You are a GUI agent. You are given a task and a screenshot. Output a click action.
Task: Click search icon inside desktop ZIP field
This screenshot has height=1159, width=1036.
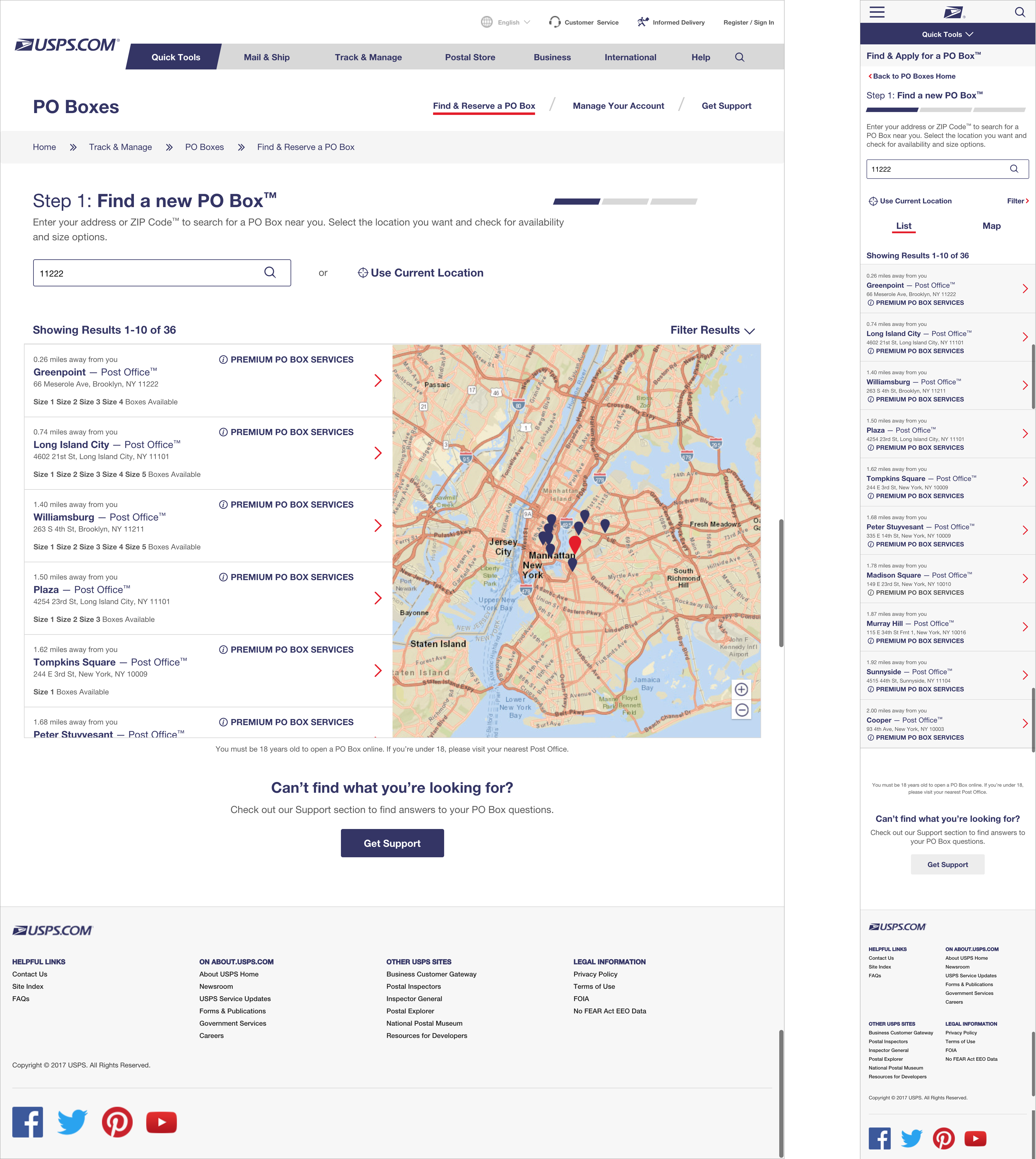click(270, 272)
